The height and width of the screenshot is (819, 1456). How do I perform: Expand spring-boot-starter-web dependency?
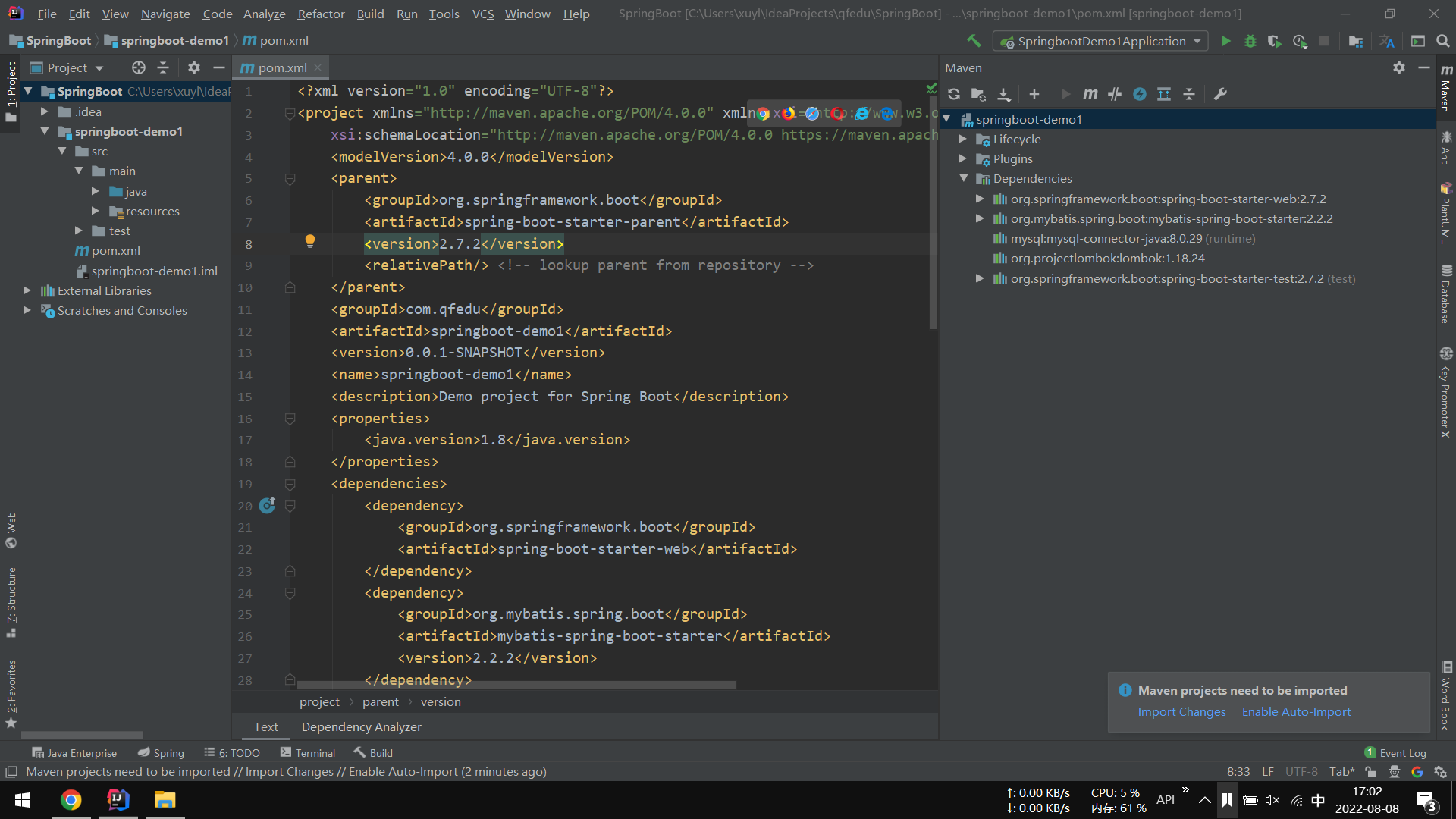point(980,199)
